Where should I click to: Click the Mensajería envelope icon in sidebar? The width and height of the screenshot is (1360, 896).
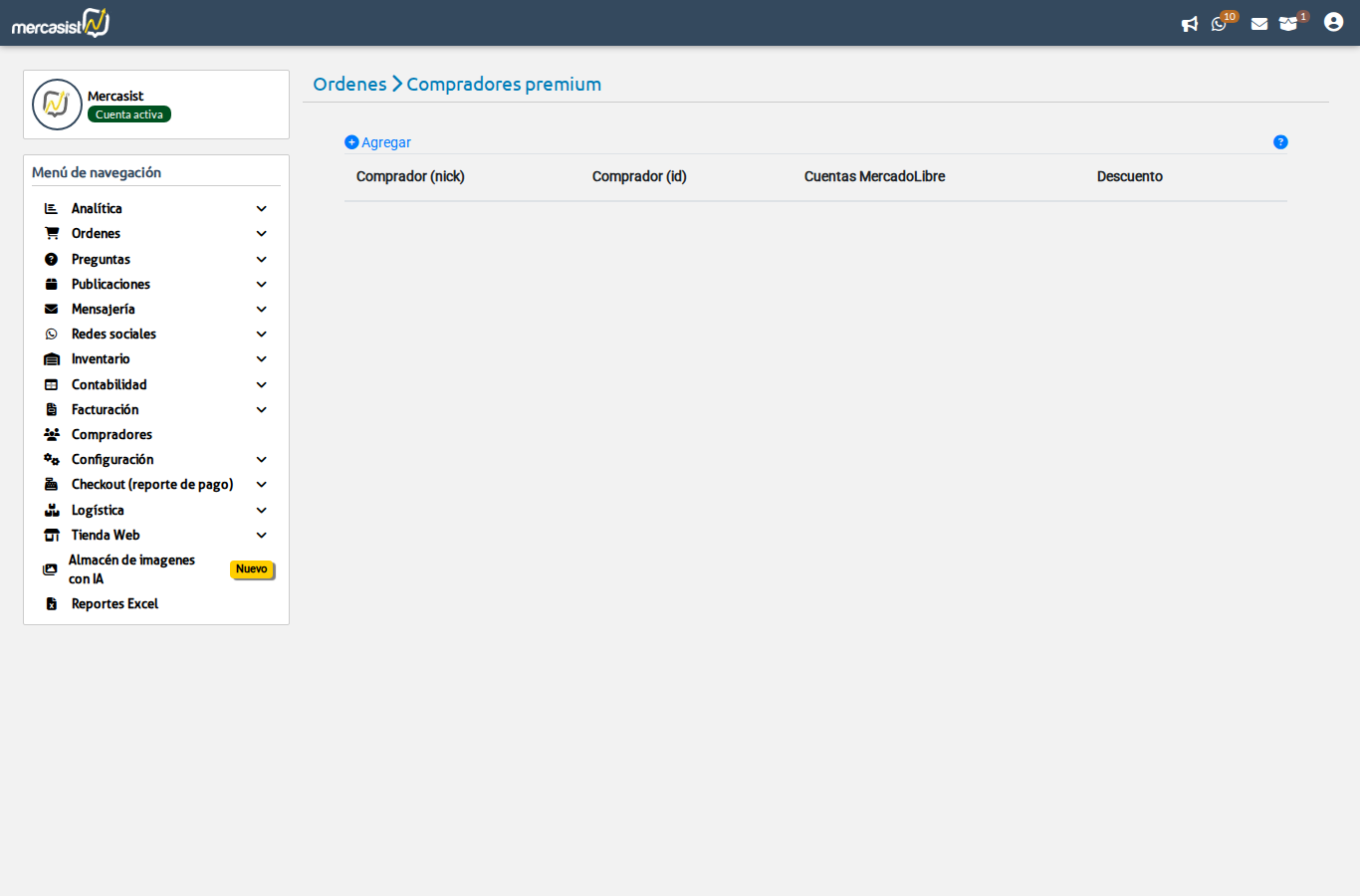point(51,309)
